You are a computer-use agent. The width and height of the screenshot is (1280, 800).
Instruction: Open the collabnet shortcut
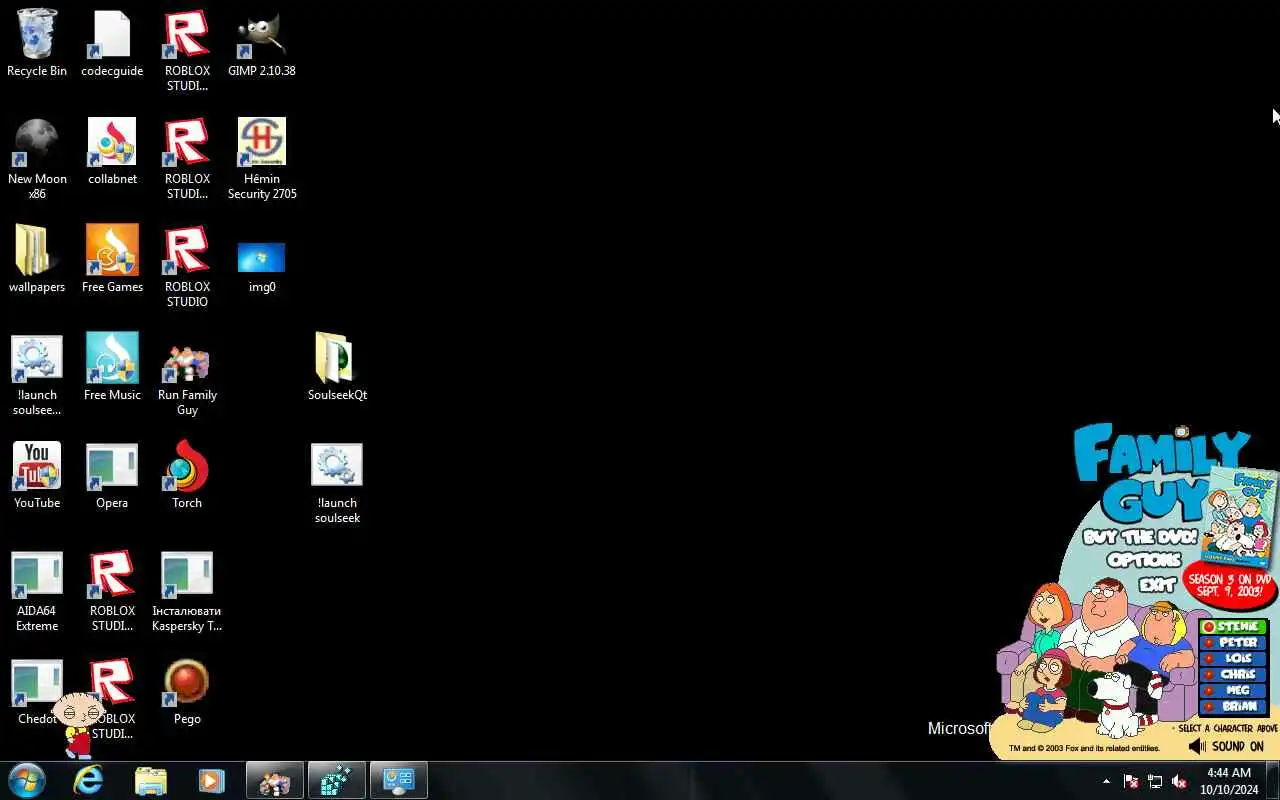coord(112,151)
